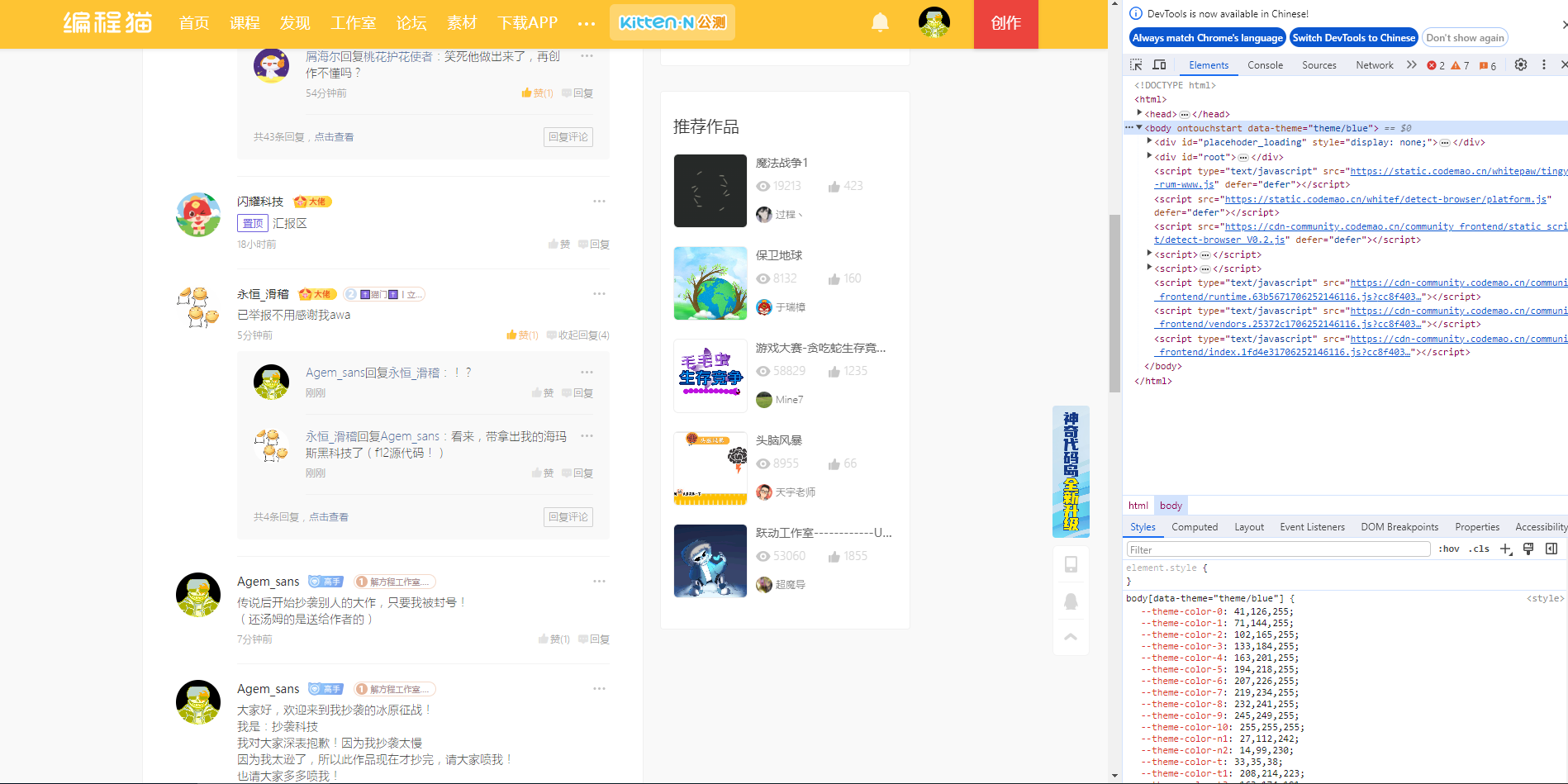Click the 高手 badge on the 传说后开始 comment
The height and width of the screenshot is (784, 1568).
(x=326, y=582)
